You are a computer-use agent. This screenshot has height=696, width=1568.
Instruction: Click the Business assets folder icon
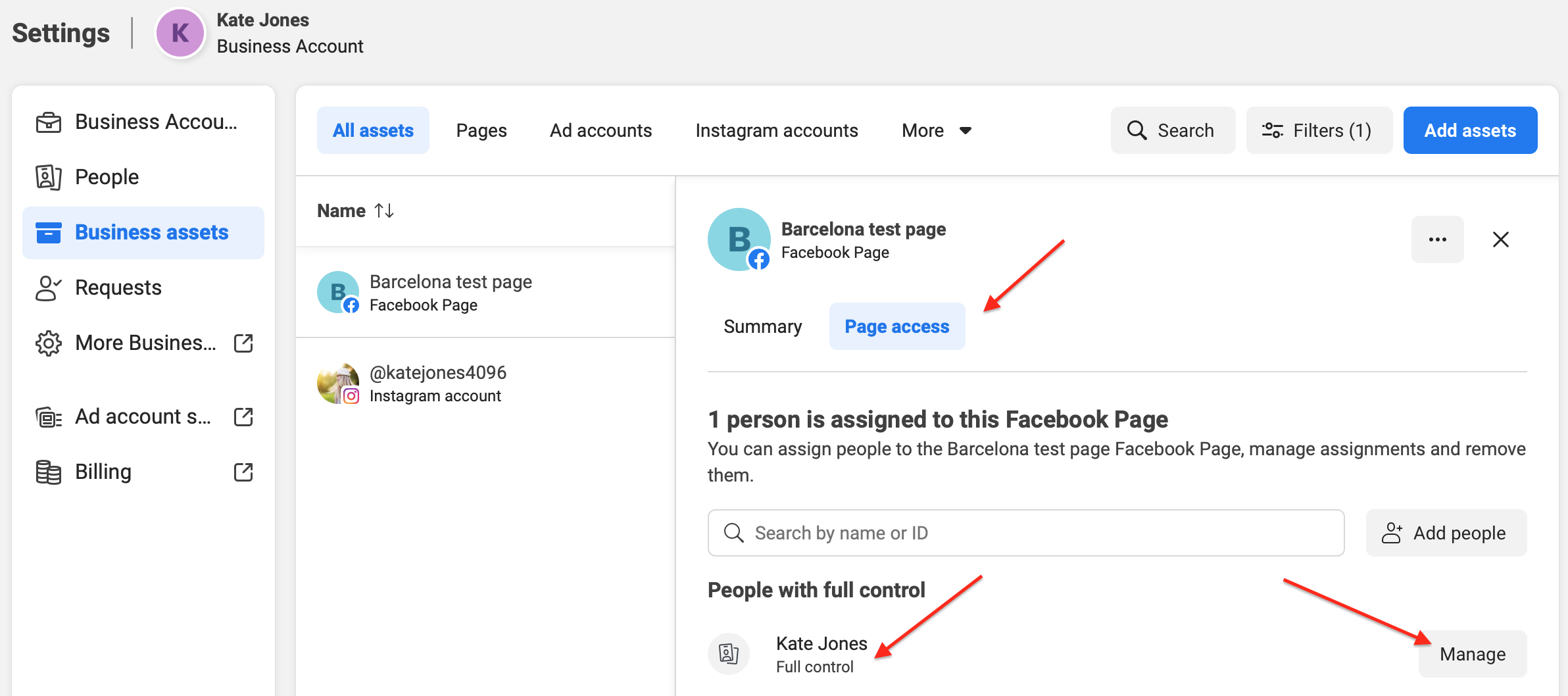pos(48,232)
